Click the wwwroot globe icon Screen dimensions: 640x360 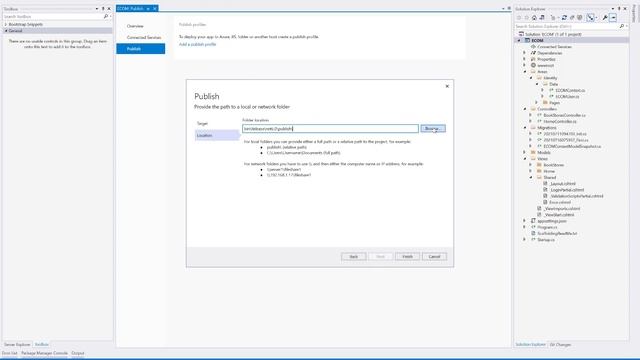point(533,65)
